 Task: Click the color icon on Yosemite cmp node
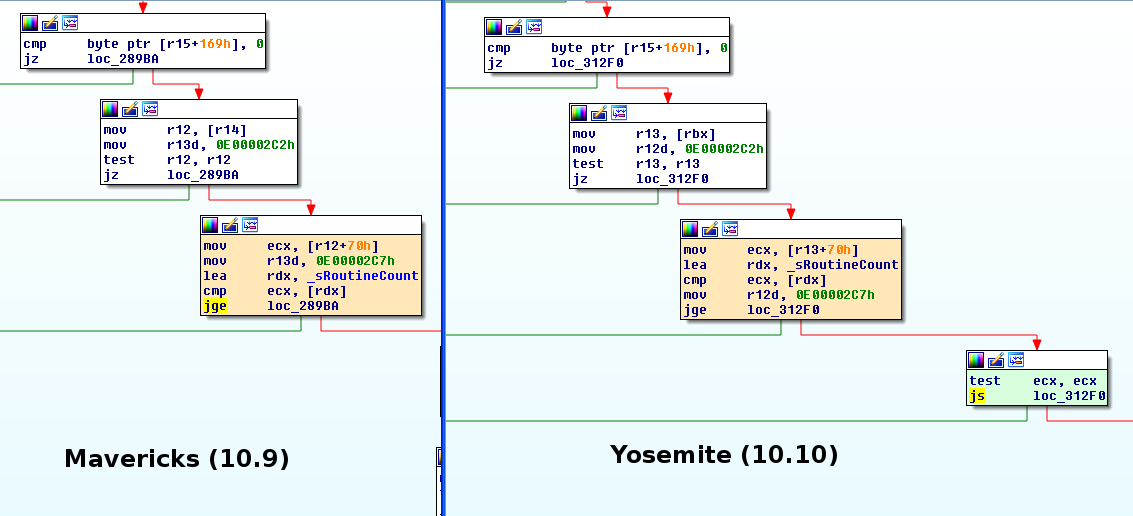tap(494, 27)
